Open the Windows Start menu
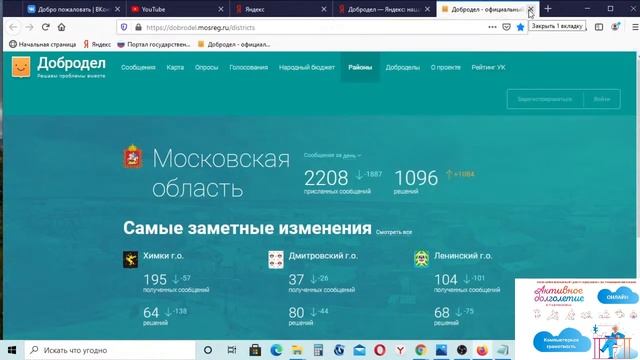This screenshot has height=360, width=640. 12,350
